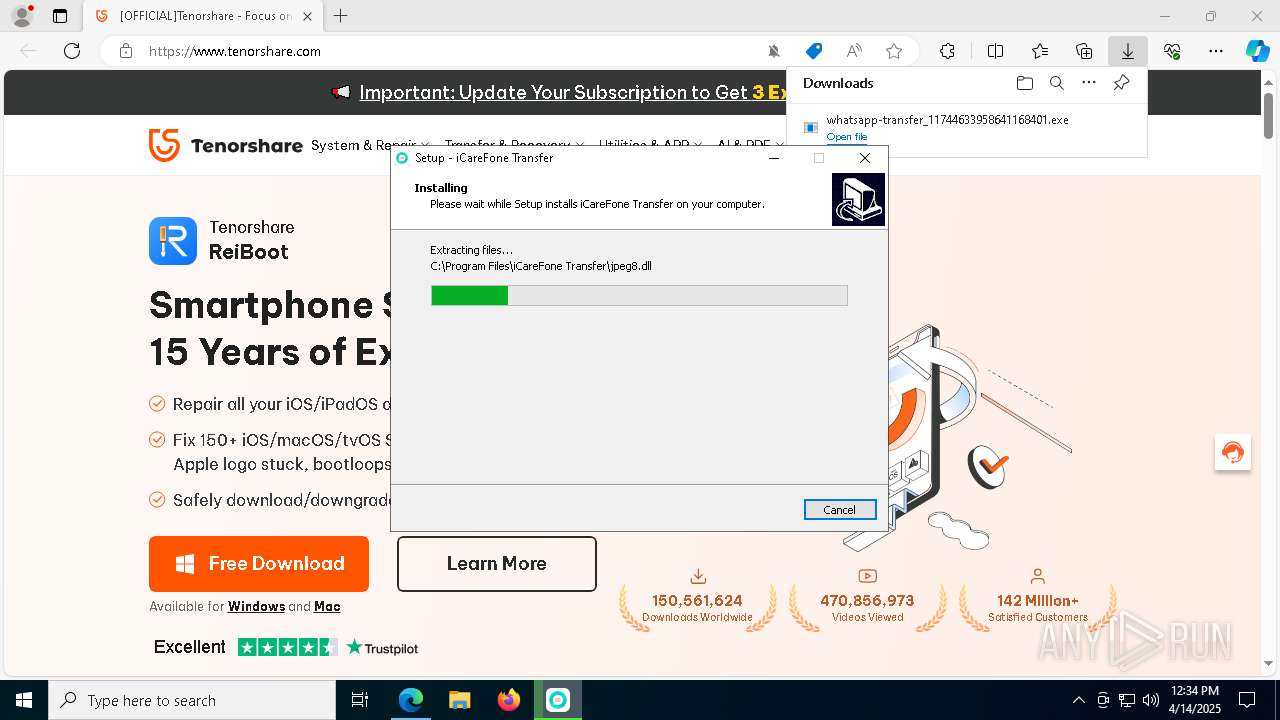The height and width of the screenshot is (720, 1280).
Task: Pin the Downloads panel
Action: 1121,83
